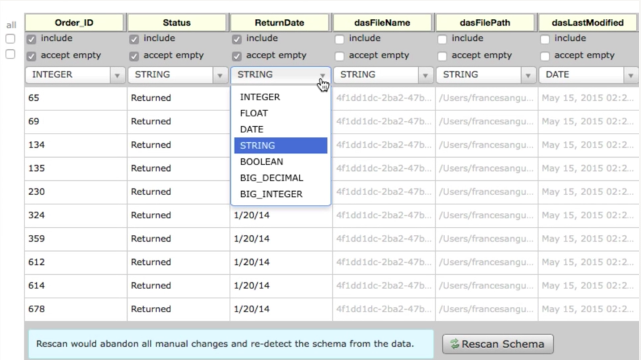Select Order_ID cell with value 614
The height and width of the screenshot is (360, 641).
pos(76,286)
